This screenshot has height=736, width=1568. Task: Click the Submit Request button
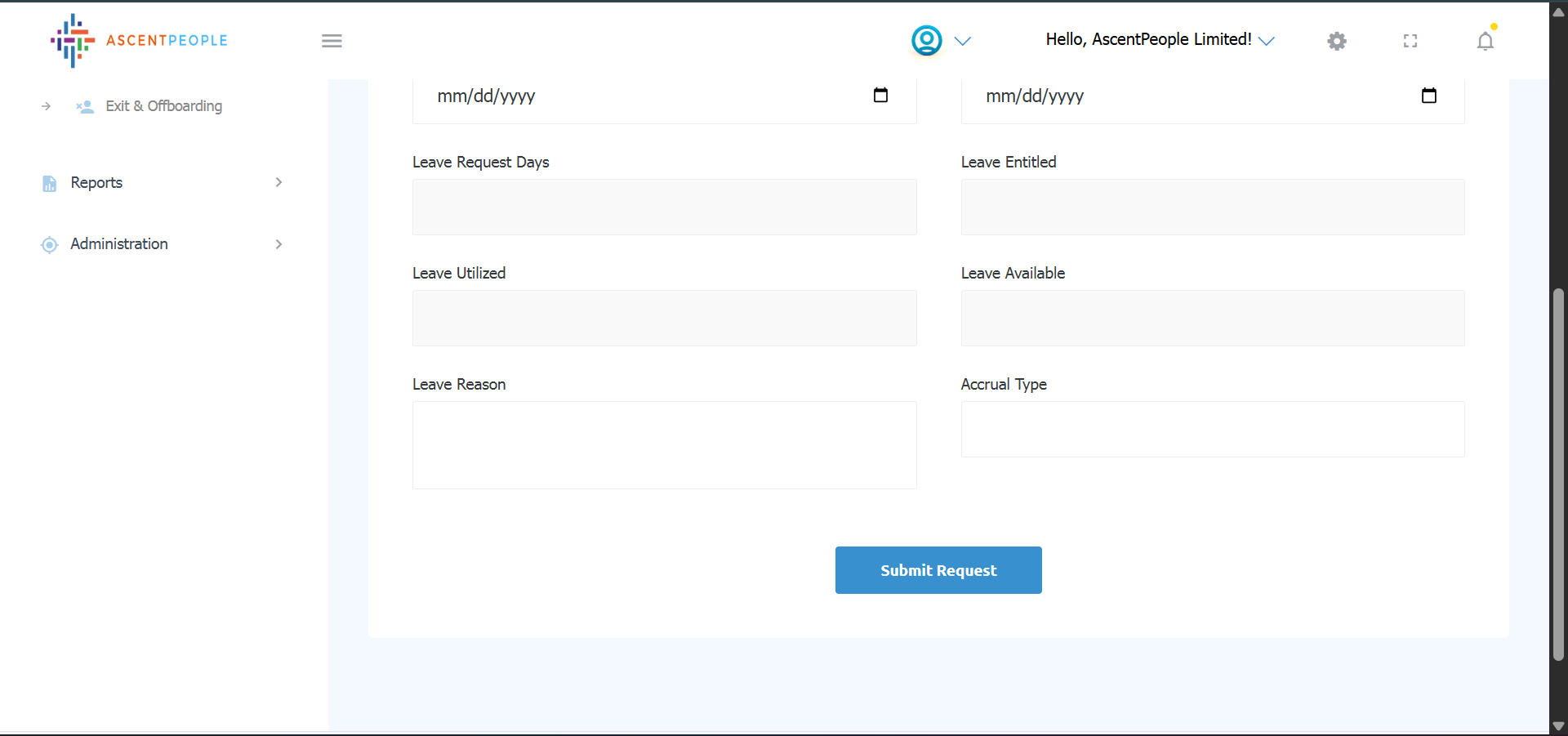coord(938,570)
